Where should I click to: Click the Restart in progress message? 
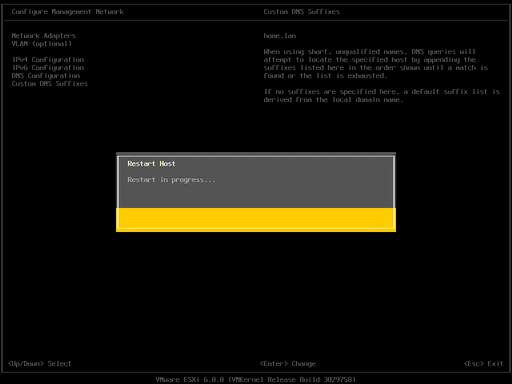coord(171,180)
